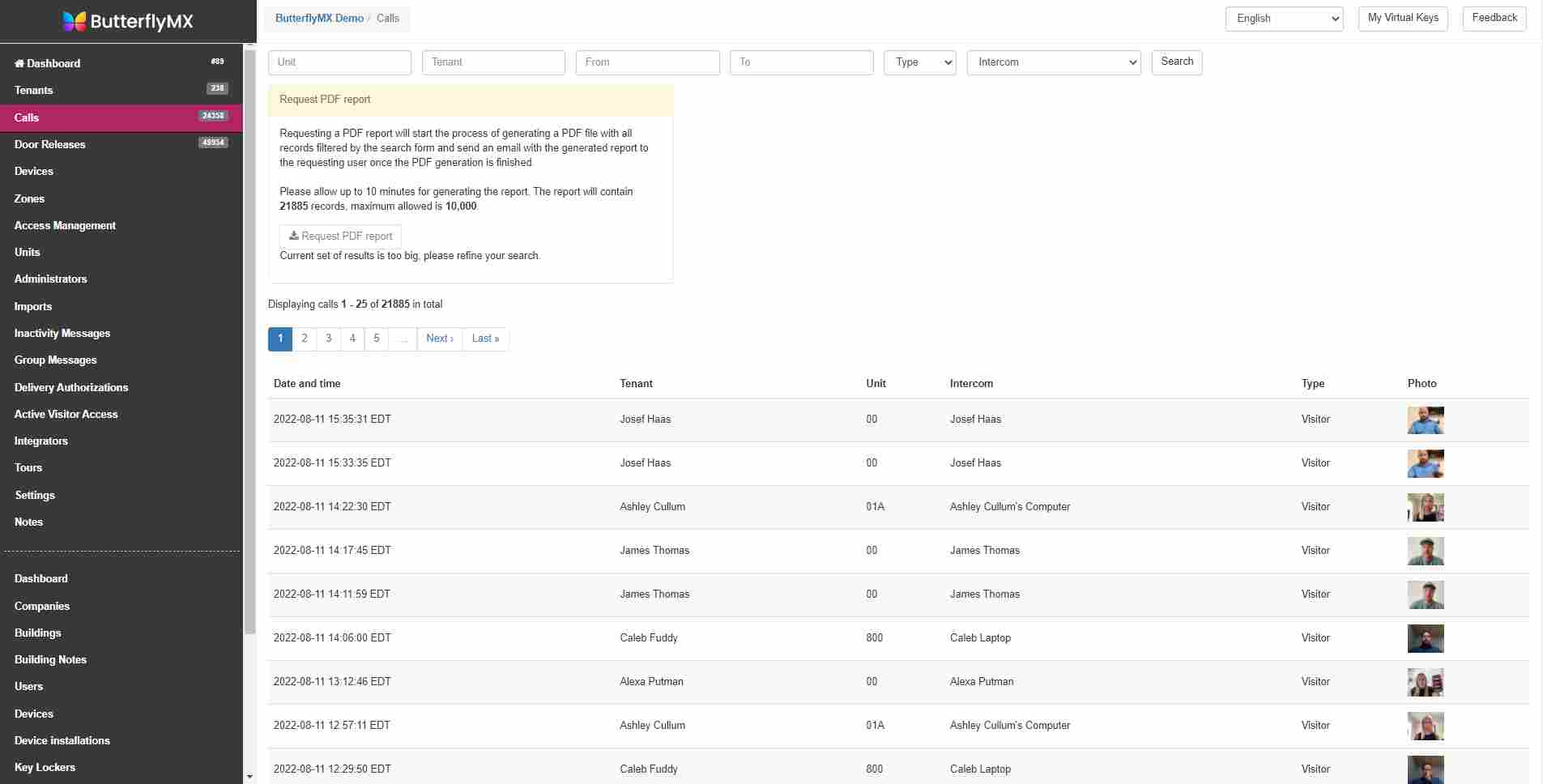This screenshot has height=784, width=1543.
Task: Click the ButterflyMX Demo breadcrumb link
Action: point(318,17)
